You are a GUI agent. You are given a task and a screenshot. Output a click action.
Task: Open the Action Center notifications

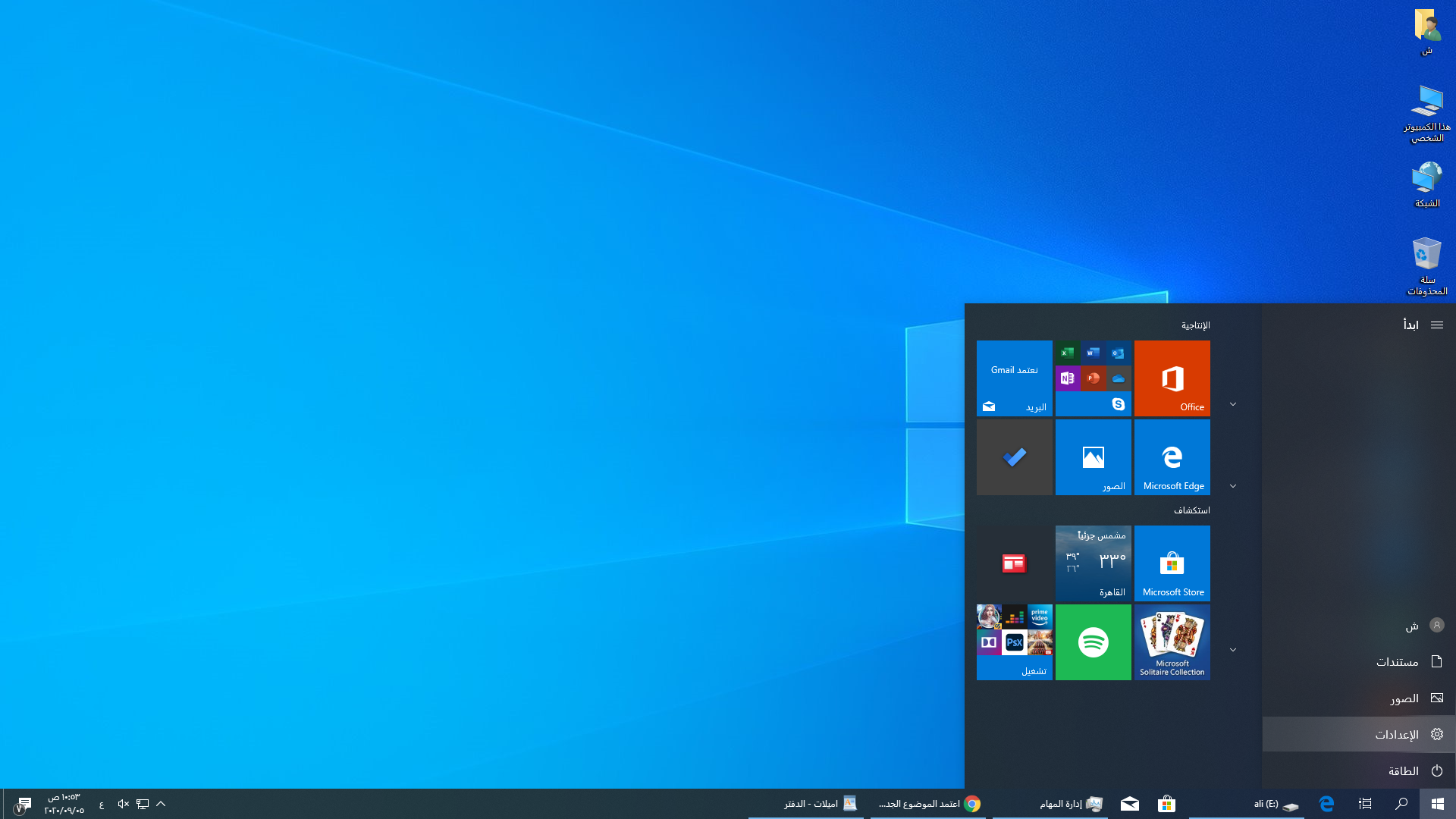pyautogui.click(x=22, y=804)
